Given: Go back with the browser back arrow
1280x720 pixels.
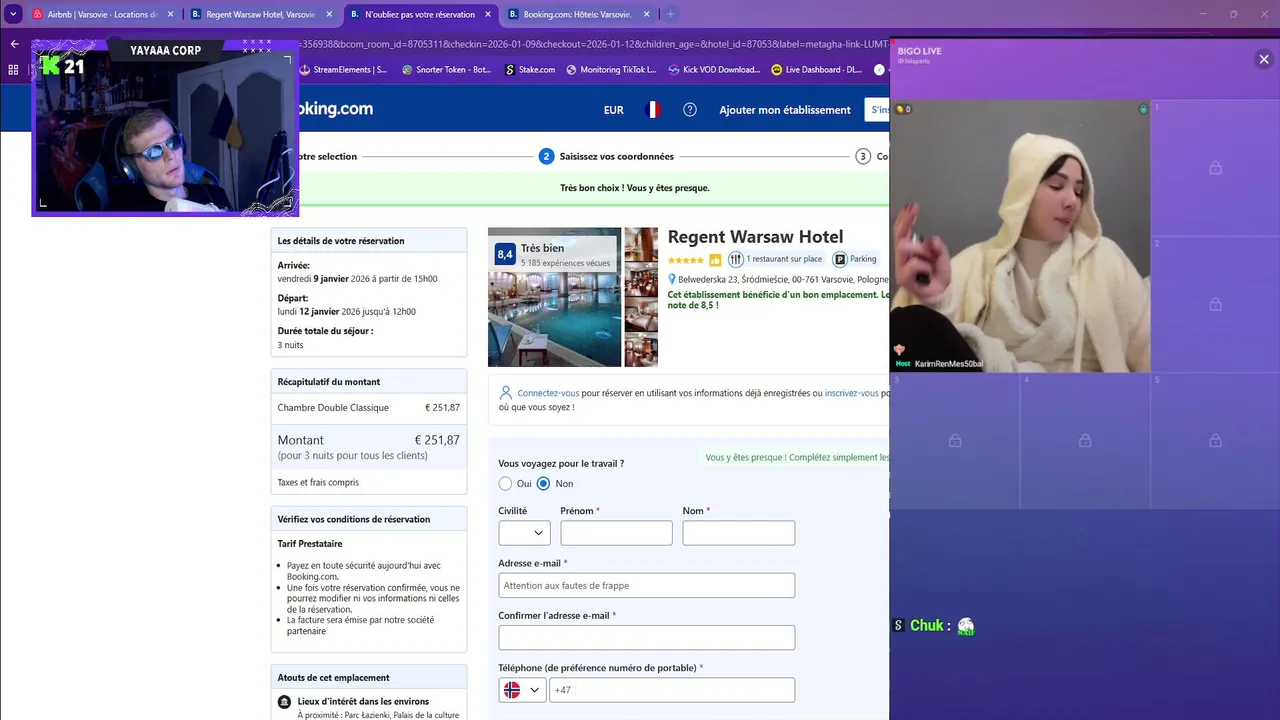Looking at the screenshot, I should click(x=14, y=43).
